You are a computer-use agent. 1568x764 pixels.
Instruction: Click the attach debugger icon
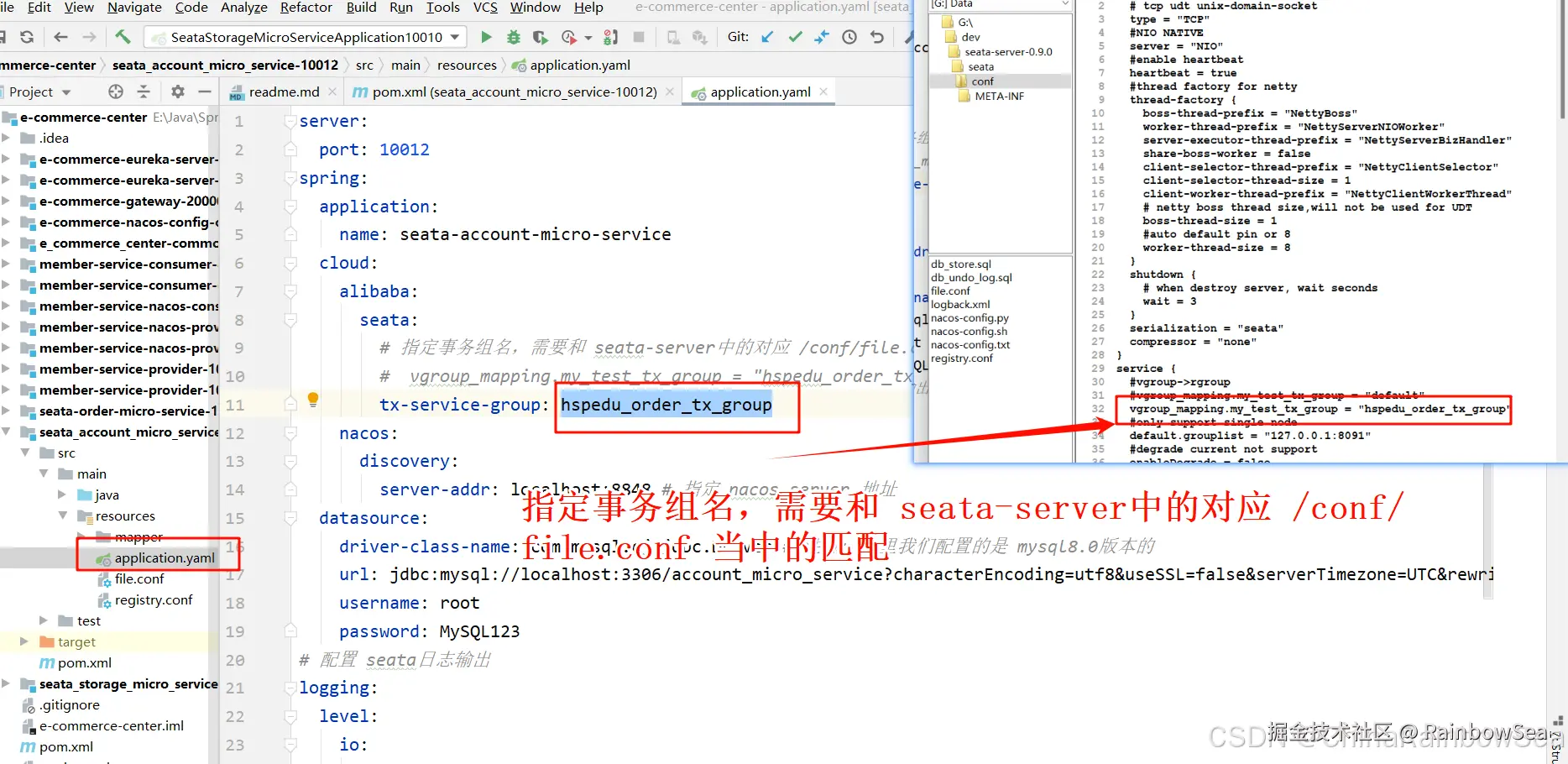click(611, 37)
